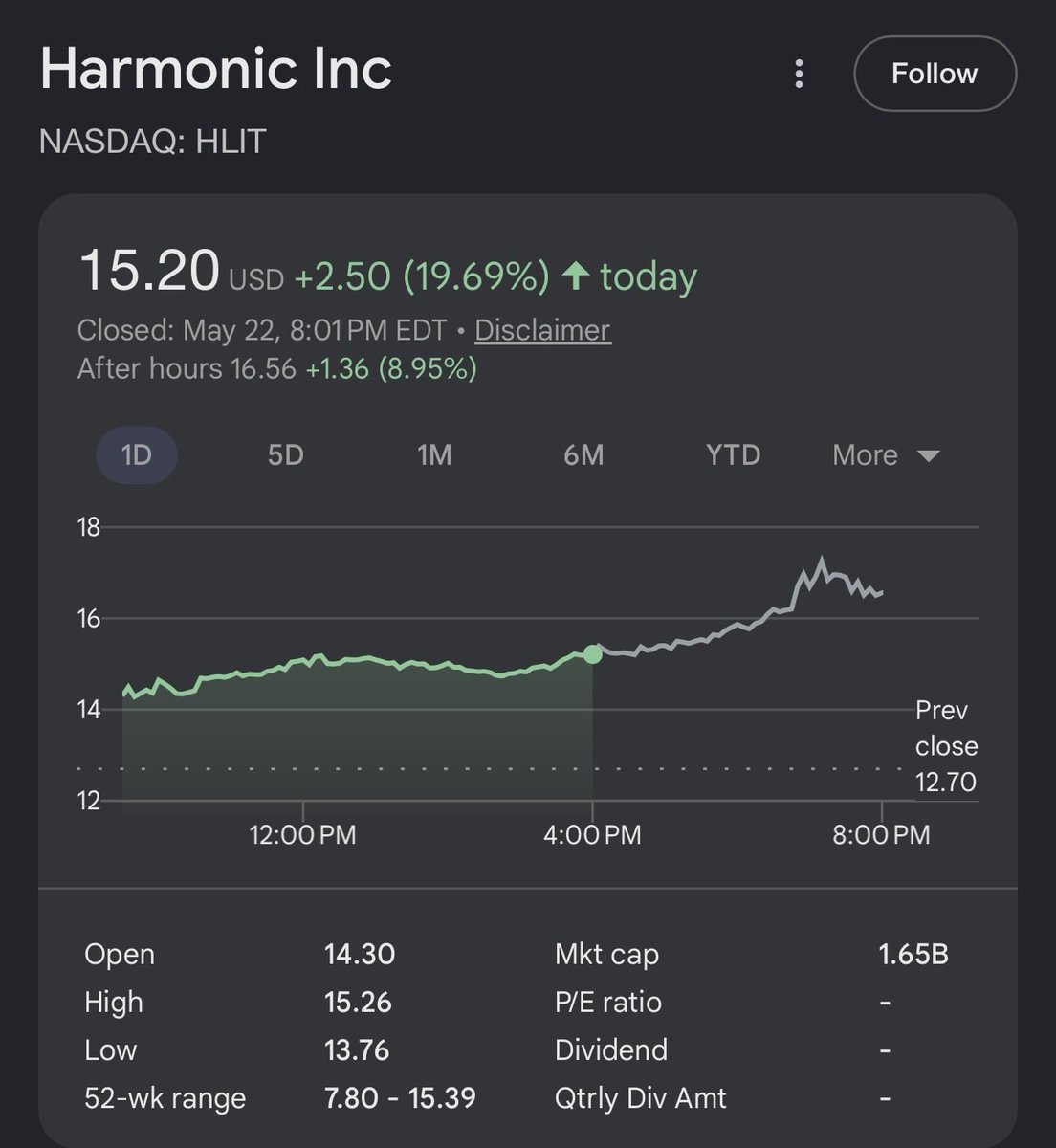Image resolution: width=1056 pixels, height=1148 pixels.
Task: Open the Disclaimer link
Action: (x=542, y=330)
